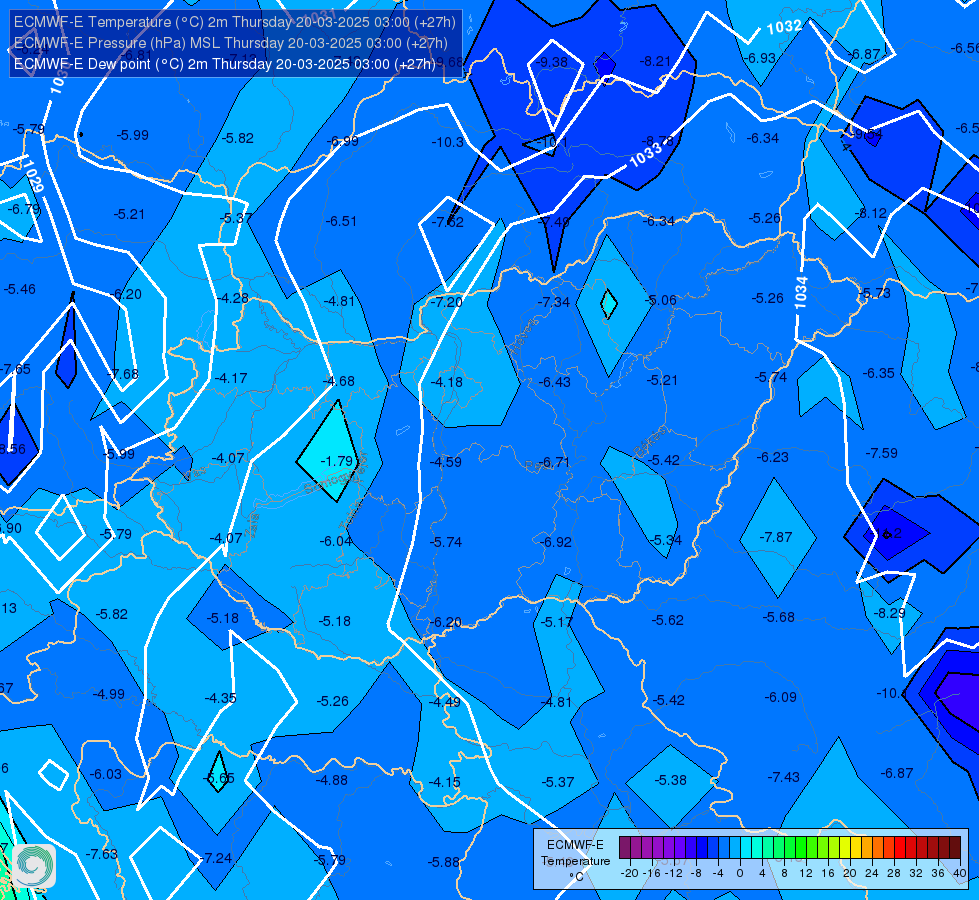Screen dimensions: 979x900
Task: Click the -8.78 temperature value
Action: click(658, 141)
